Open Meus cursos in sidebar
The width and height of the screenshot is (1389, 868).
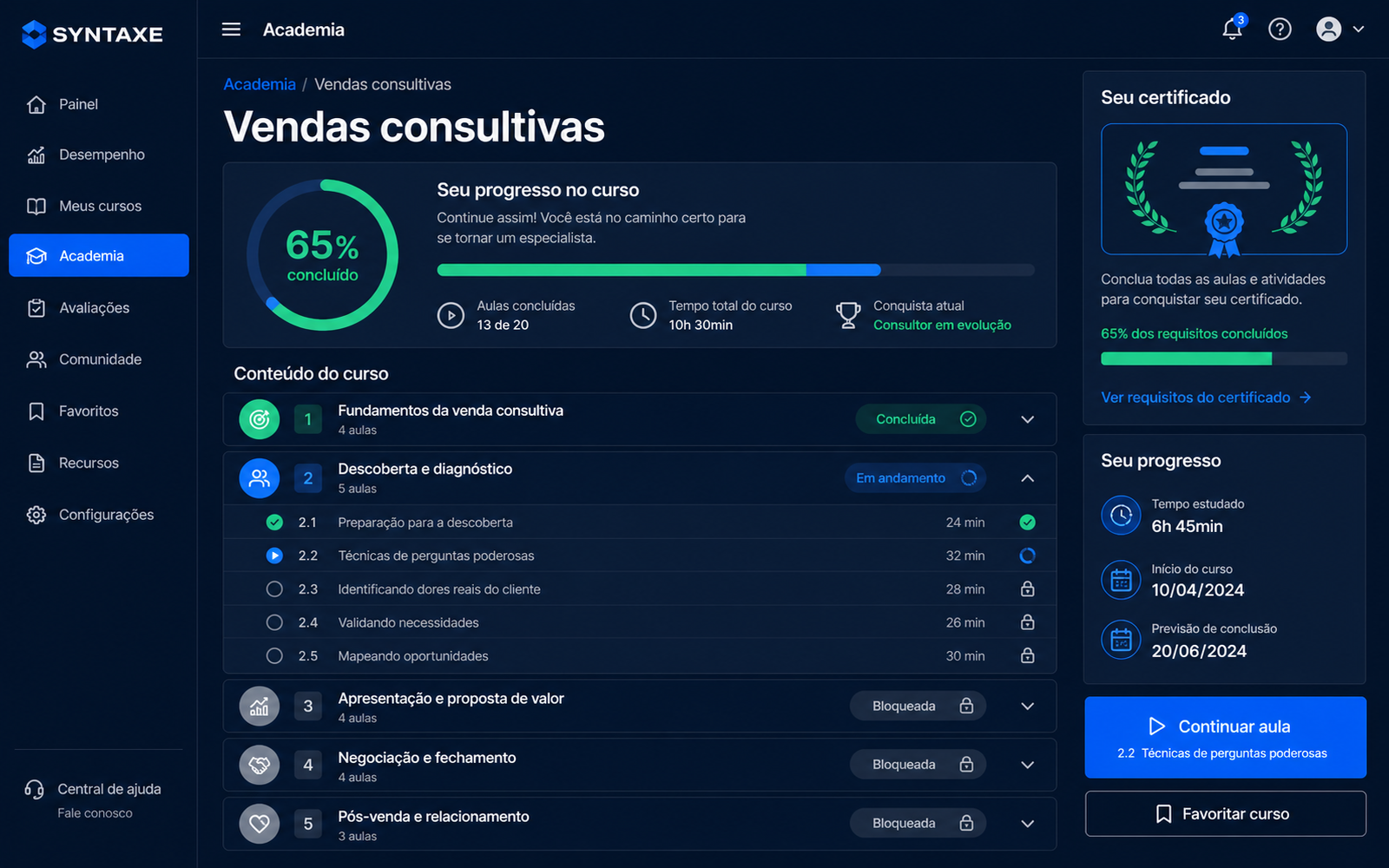pyautogui.click(x=98, y=206)
